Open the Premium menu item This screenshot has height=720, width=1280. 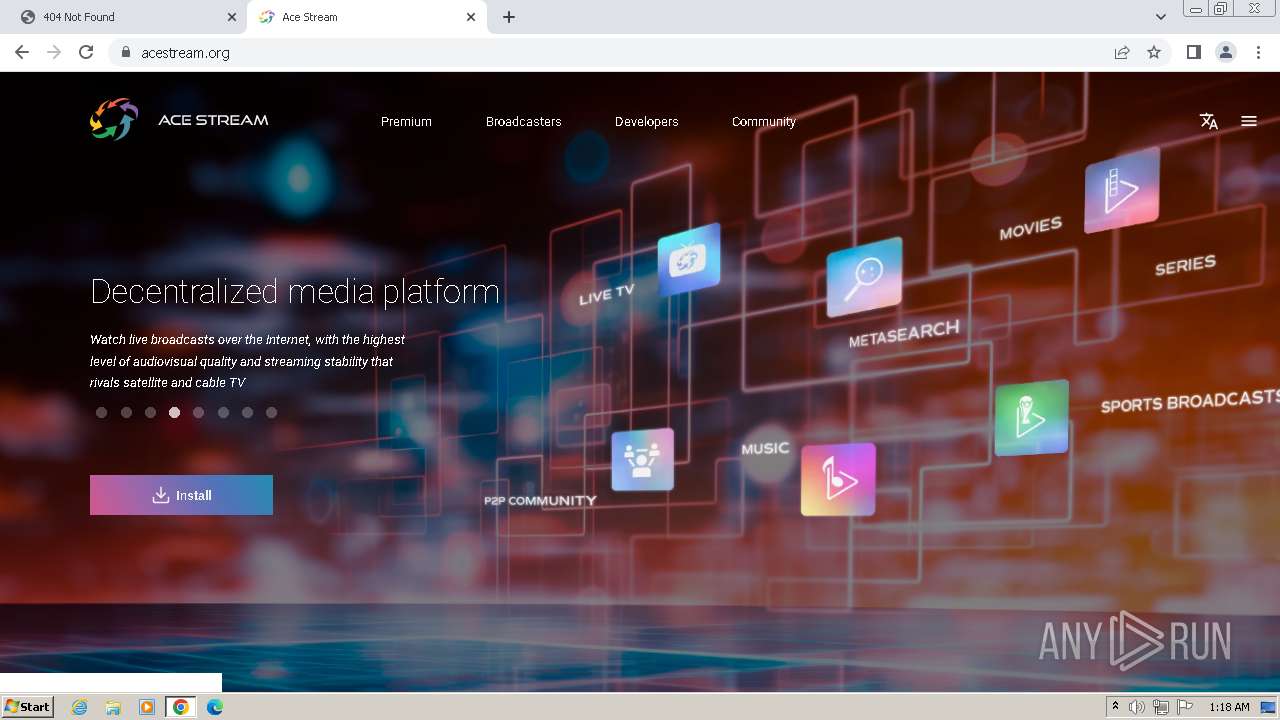(406, 121)
